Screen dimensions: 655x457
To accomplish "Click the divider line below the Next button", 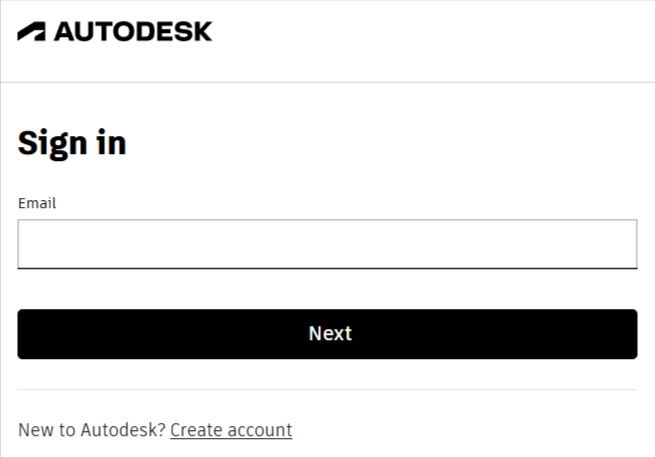I will coord(327,389).
